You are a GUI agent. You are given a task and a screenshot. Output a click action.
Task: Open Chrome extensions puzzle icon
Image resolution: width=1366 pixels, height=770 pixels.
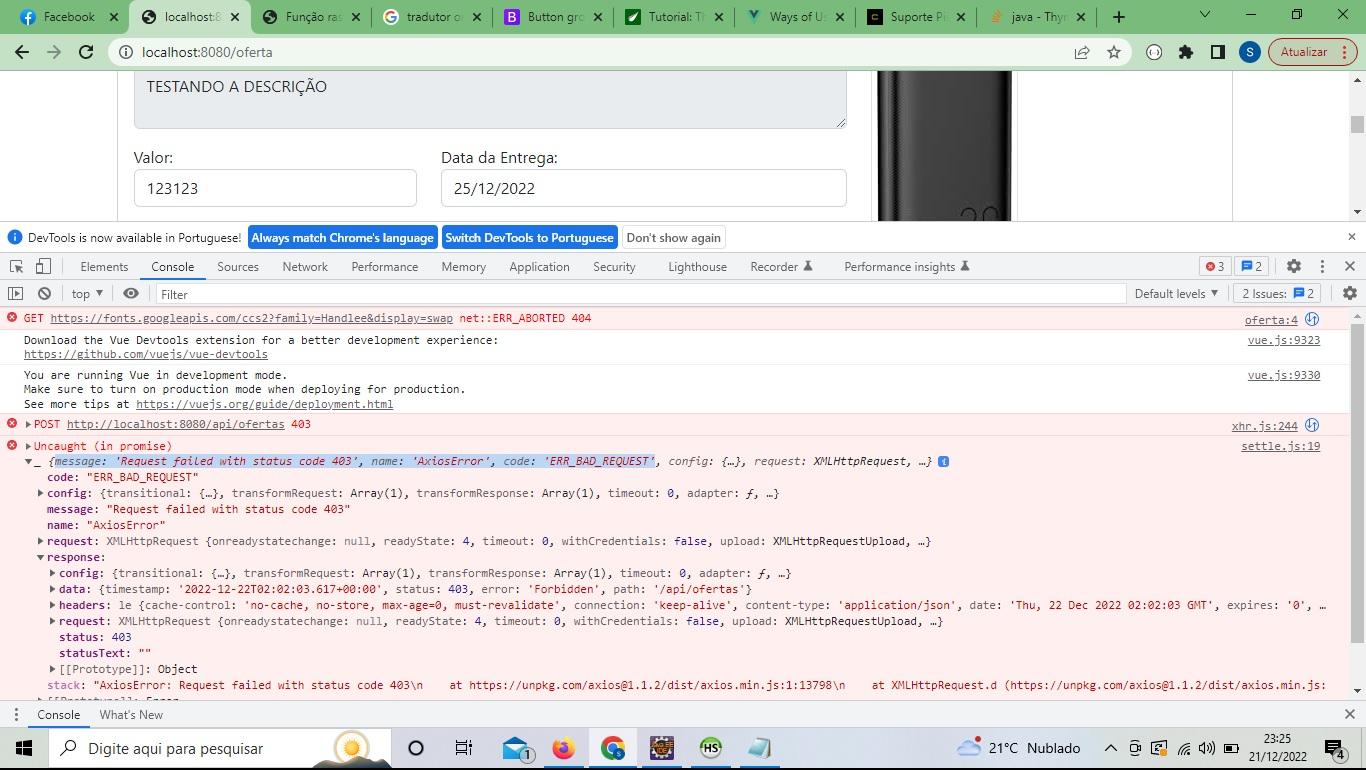pos(1186,52)
